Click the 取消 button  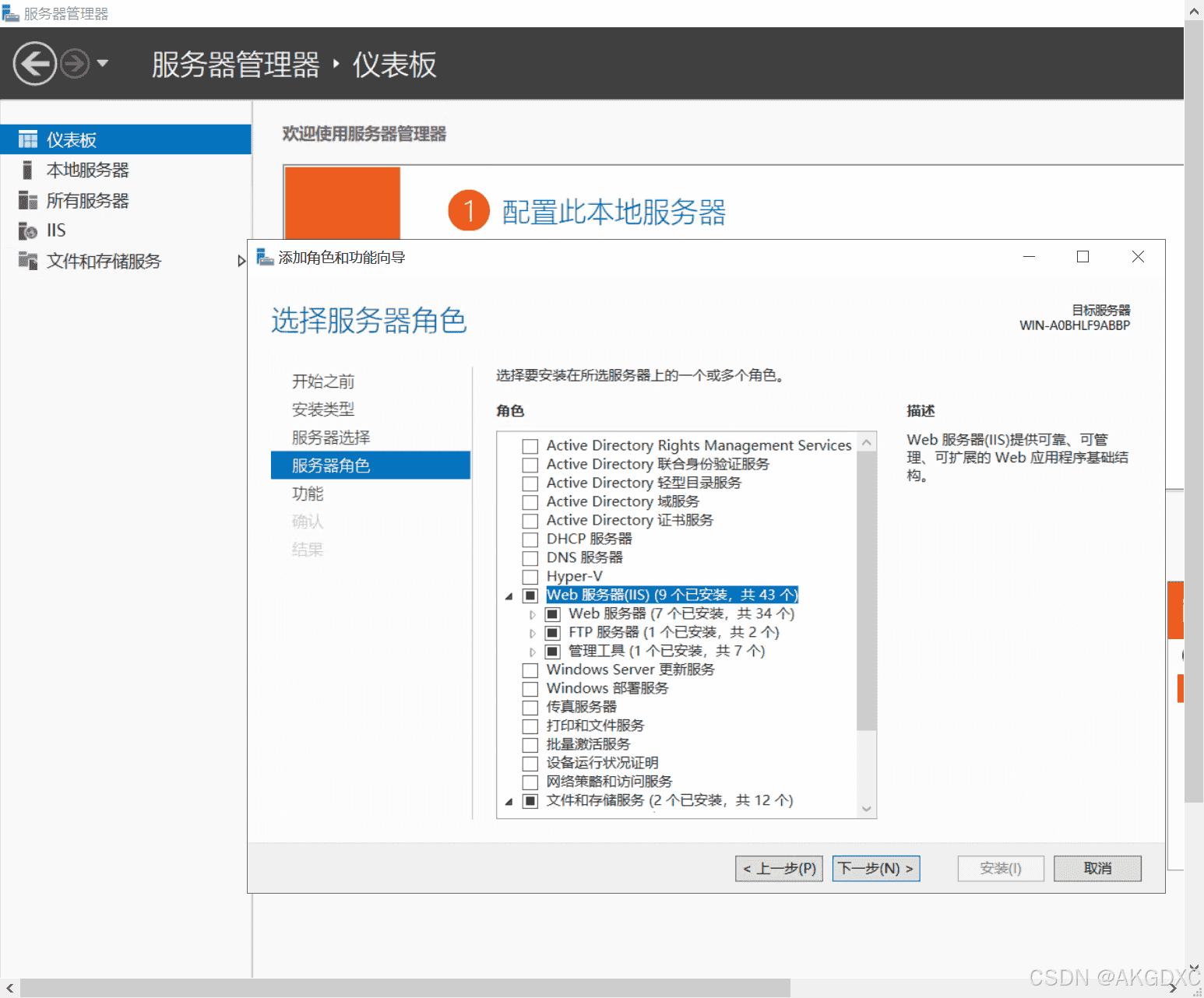click(1097, 868)
